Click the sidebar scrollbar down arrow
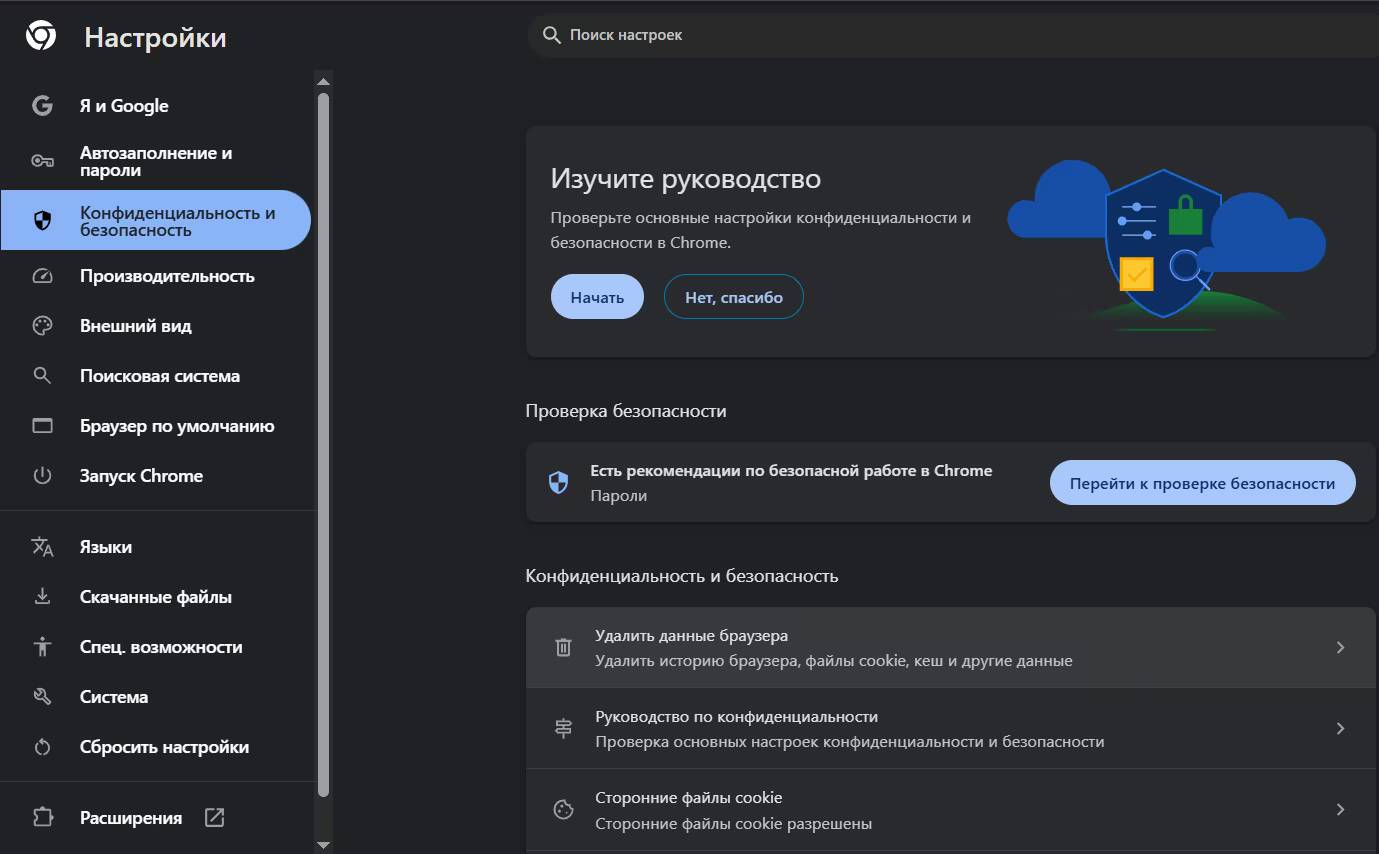 pos(322,845)
